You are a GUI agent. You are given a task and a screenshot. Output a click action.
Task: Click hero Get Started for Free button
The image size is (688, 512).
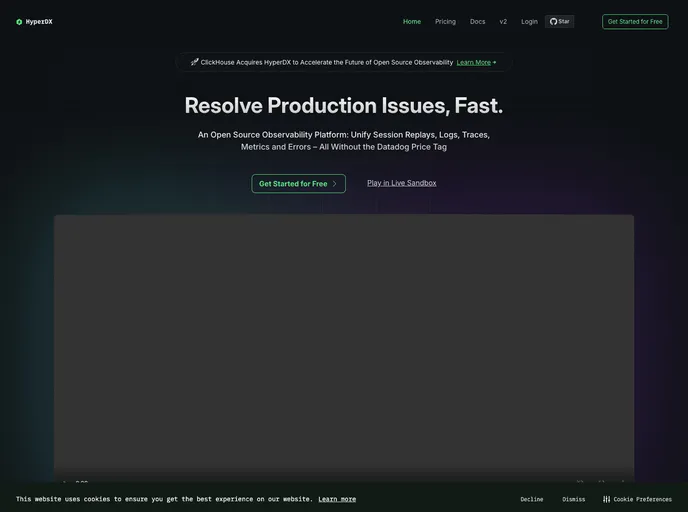click(298, 183)
